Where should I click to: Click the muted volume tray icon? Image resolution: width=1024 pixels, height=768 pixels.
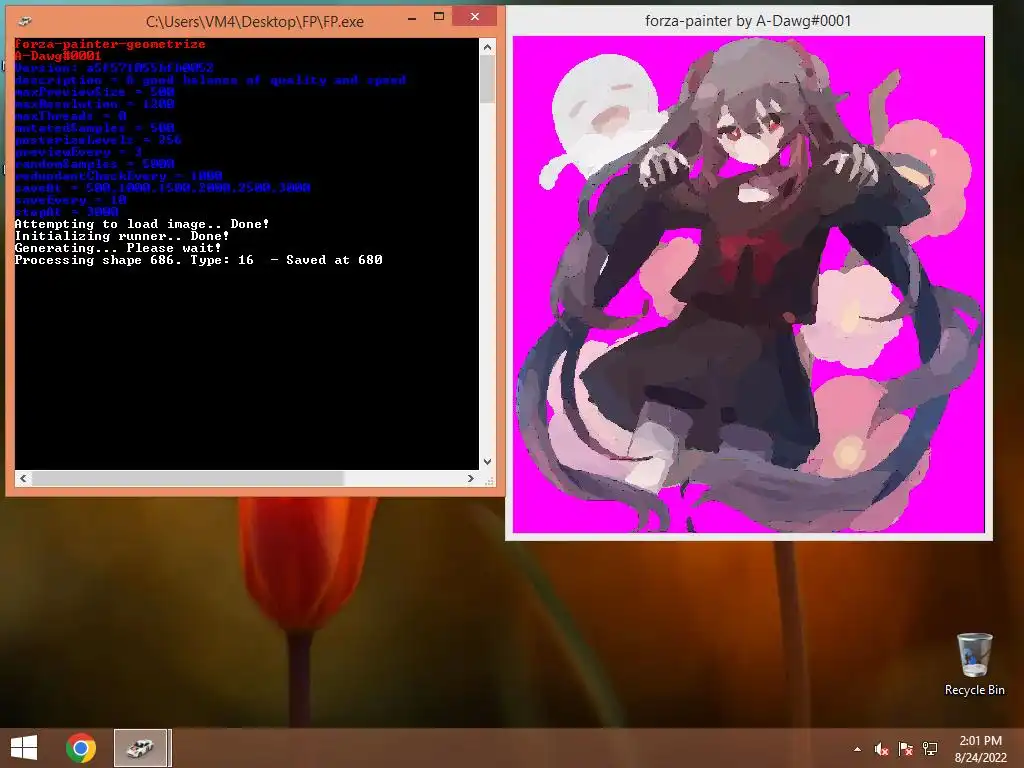pos(881,749)
